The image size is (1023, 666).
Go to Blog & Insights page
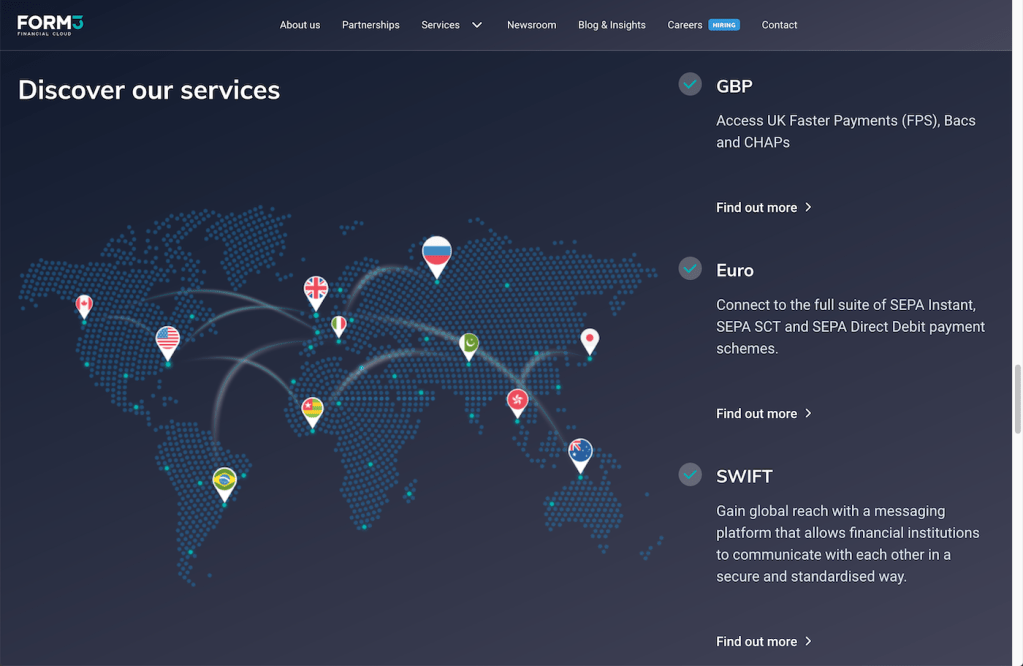click(x=611, y=25)
